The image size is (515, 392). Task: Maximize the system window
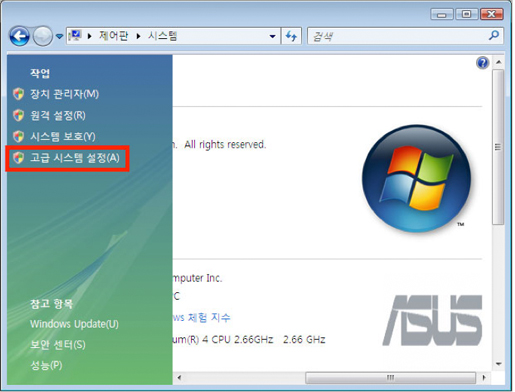tap(466, 14)
